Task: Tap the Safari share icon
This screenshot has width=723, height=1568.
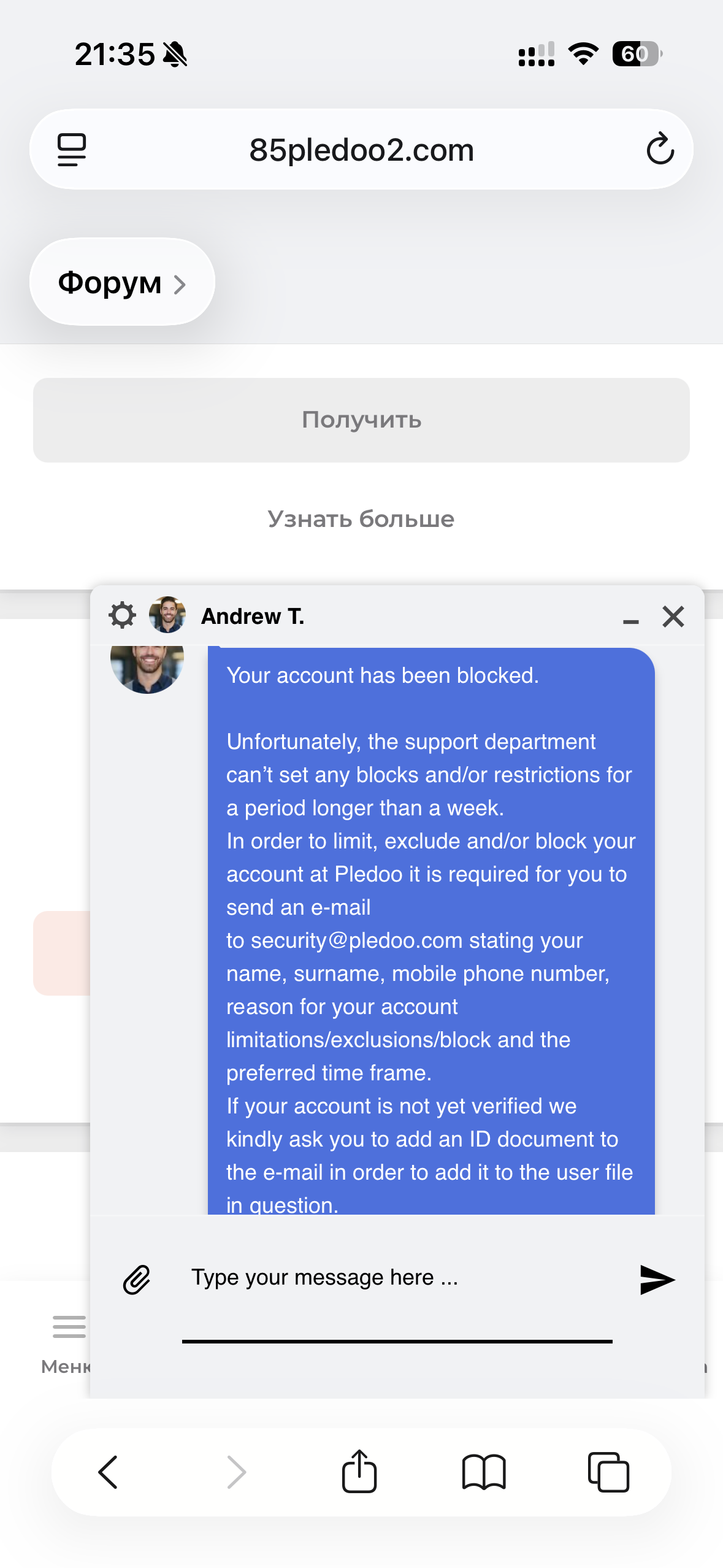Action: coord(359,1471)
